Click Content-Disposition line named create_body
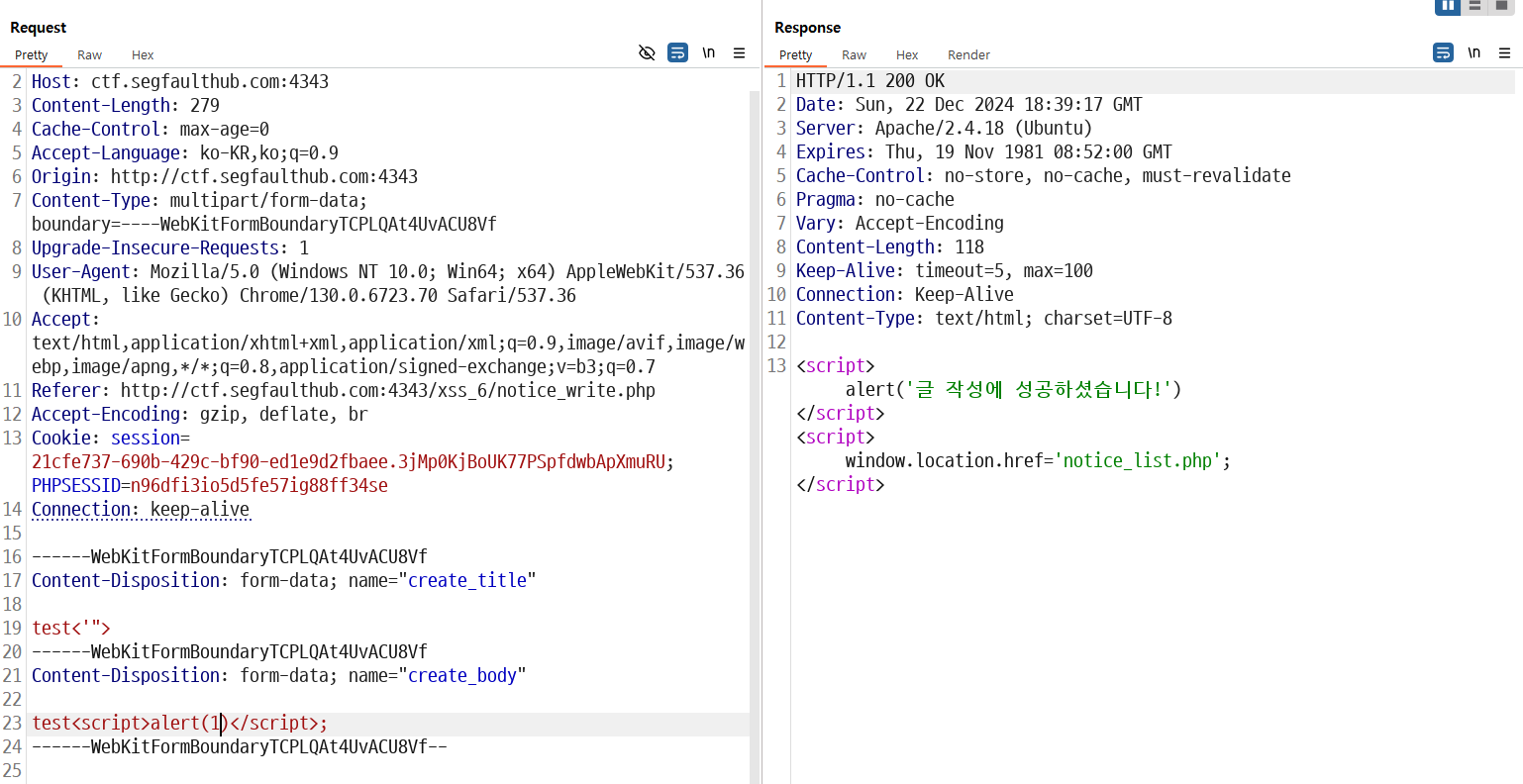 (x=279, y=676)
